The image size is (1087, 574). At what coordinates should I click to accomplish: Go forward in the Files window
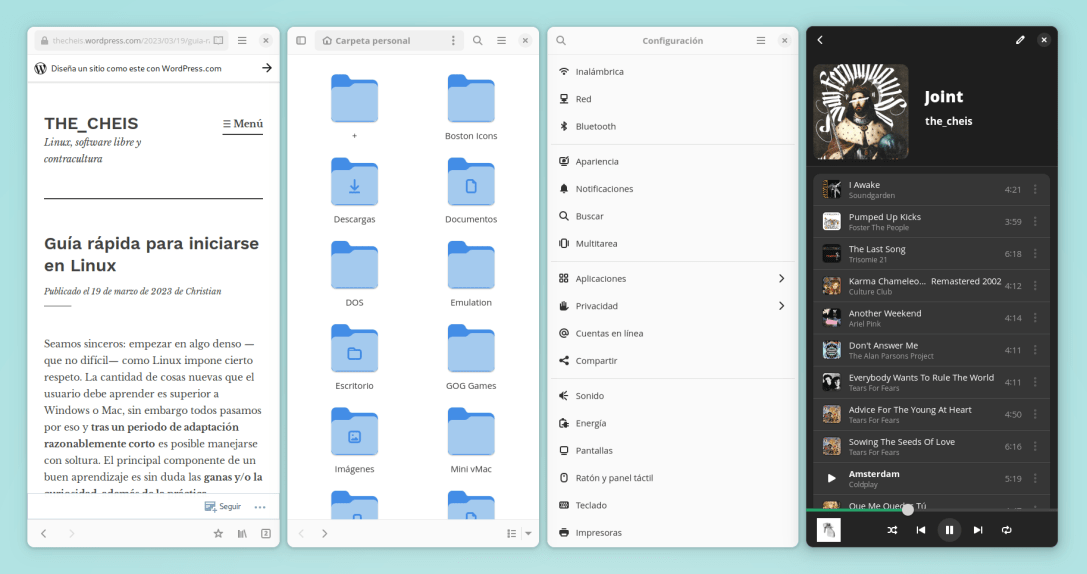click(x=324, y=533)
